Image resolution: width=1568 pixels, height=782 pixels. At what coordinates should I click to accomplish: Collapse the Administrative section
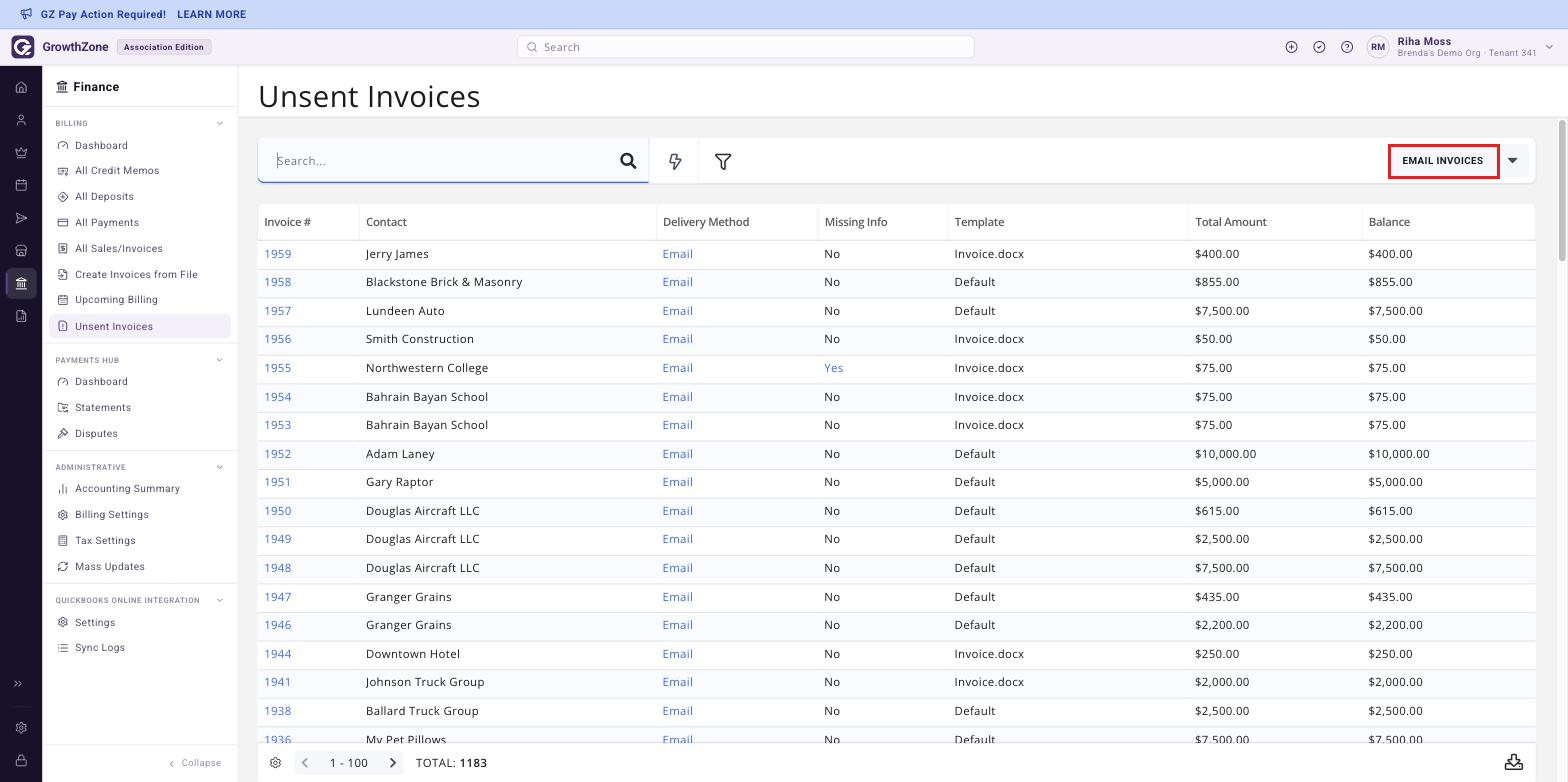click(220, 467)
